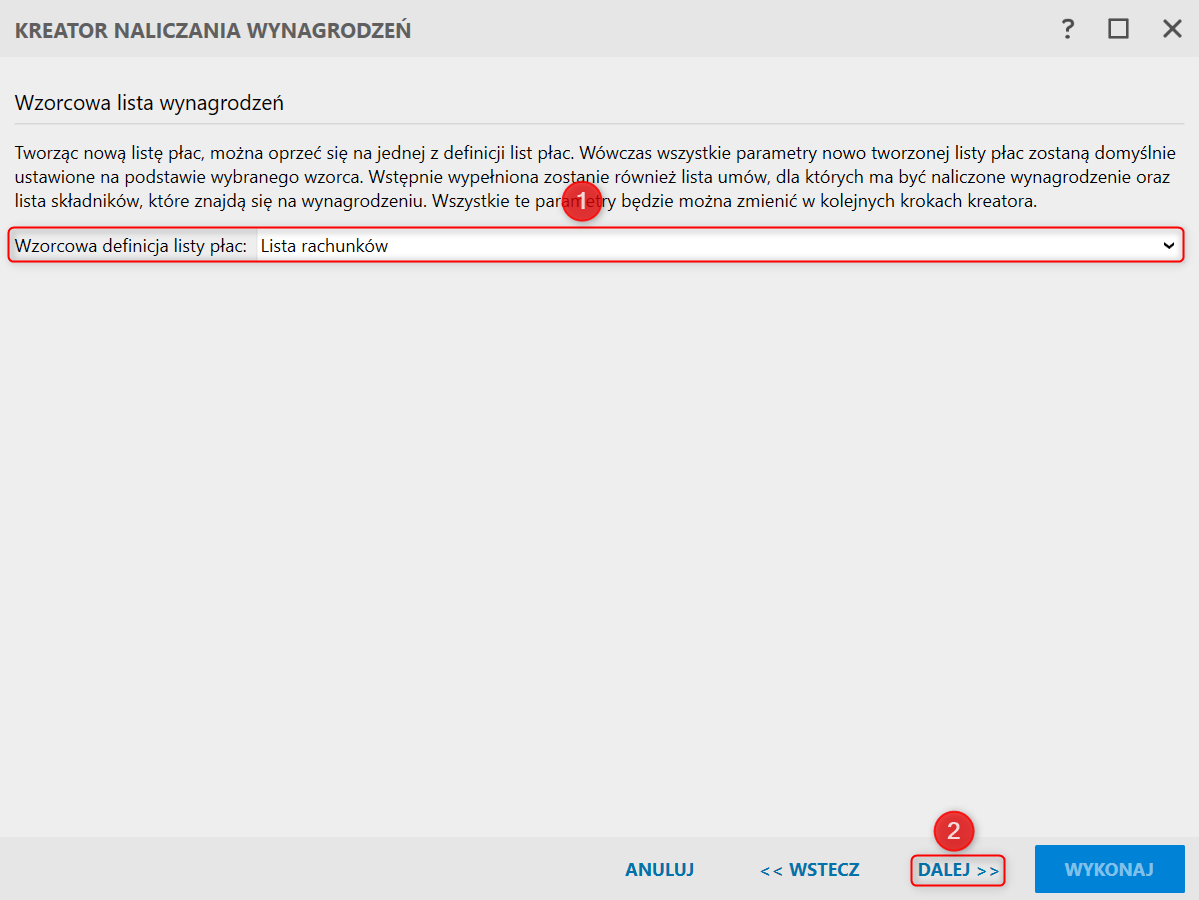Click the Lista rachunków value field
The image size is (1199, 900).
point(719,245)
